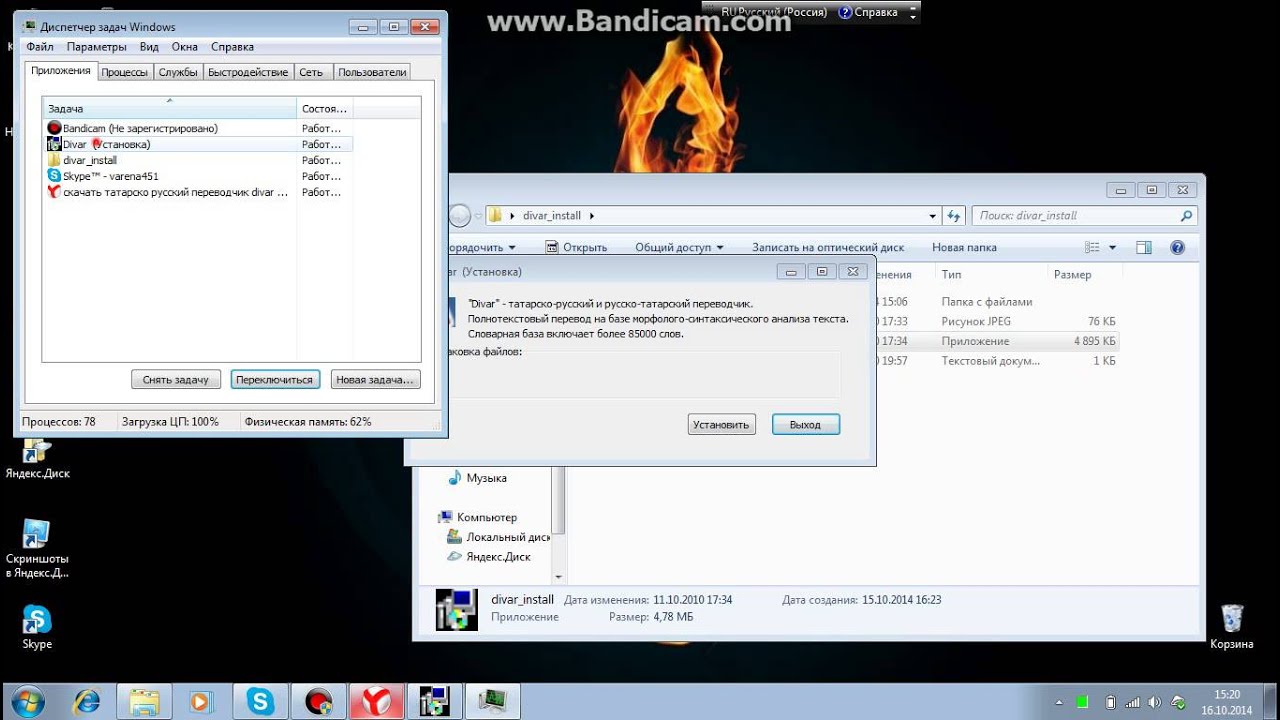Expand the Общий доступ dropdown
The width and height of the screenshot is (1280, 720).
click(x=719, y=248)
